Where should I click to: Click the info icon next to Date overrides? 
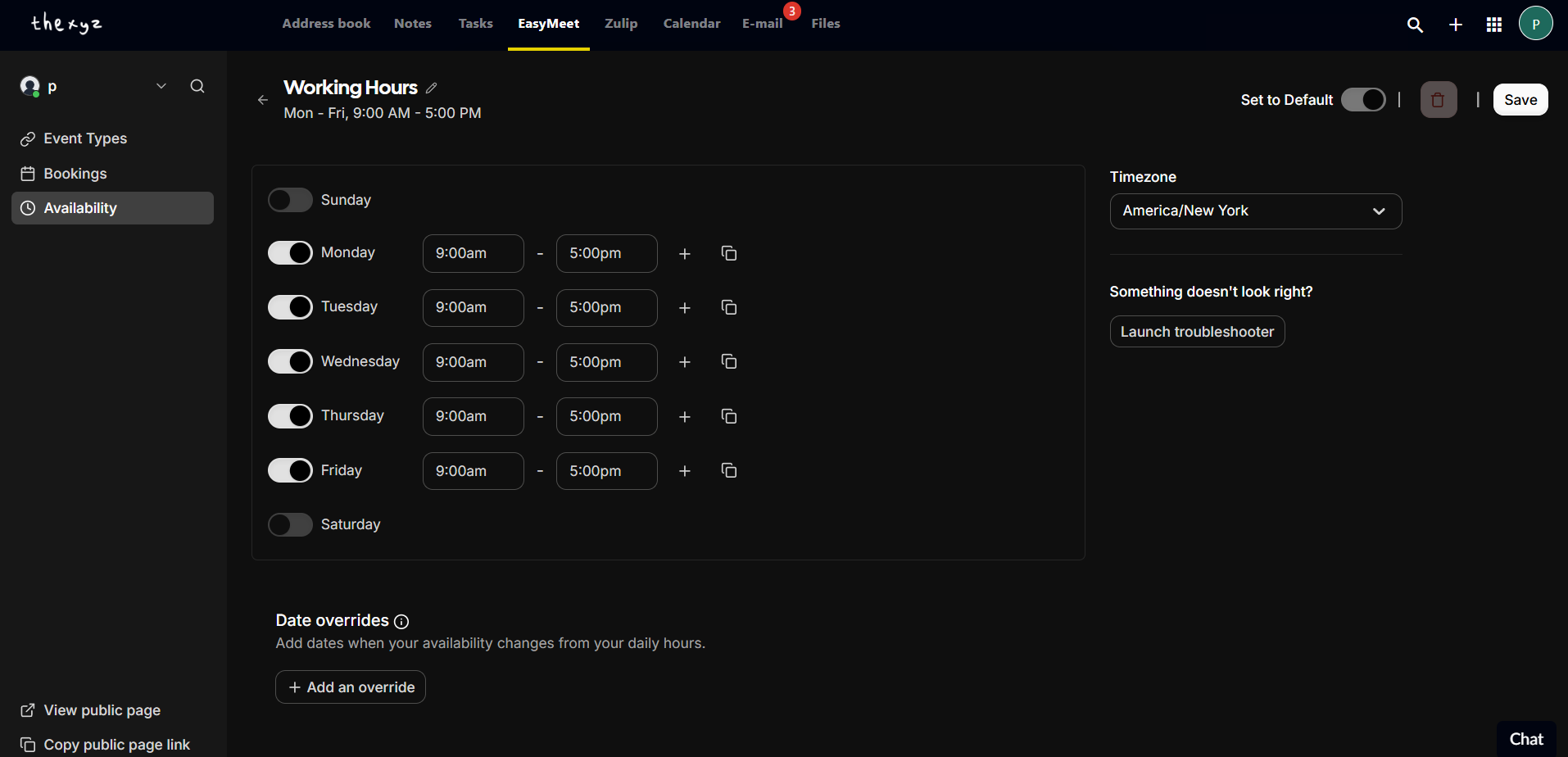(401, 622)
